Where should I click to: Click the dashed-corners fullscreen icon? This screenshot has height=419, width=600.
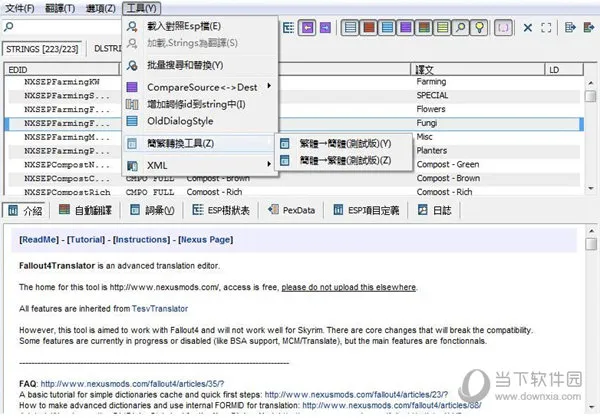coord(546,28)
